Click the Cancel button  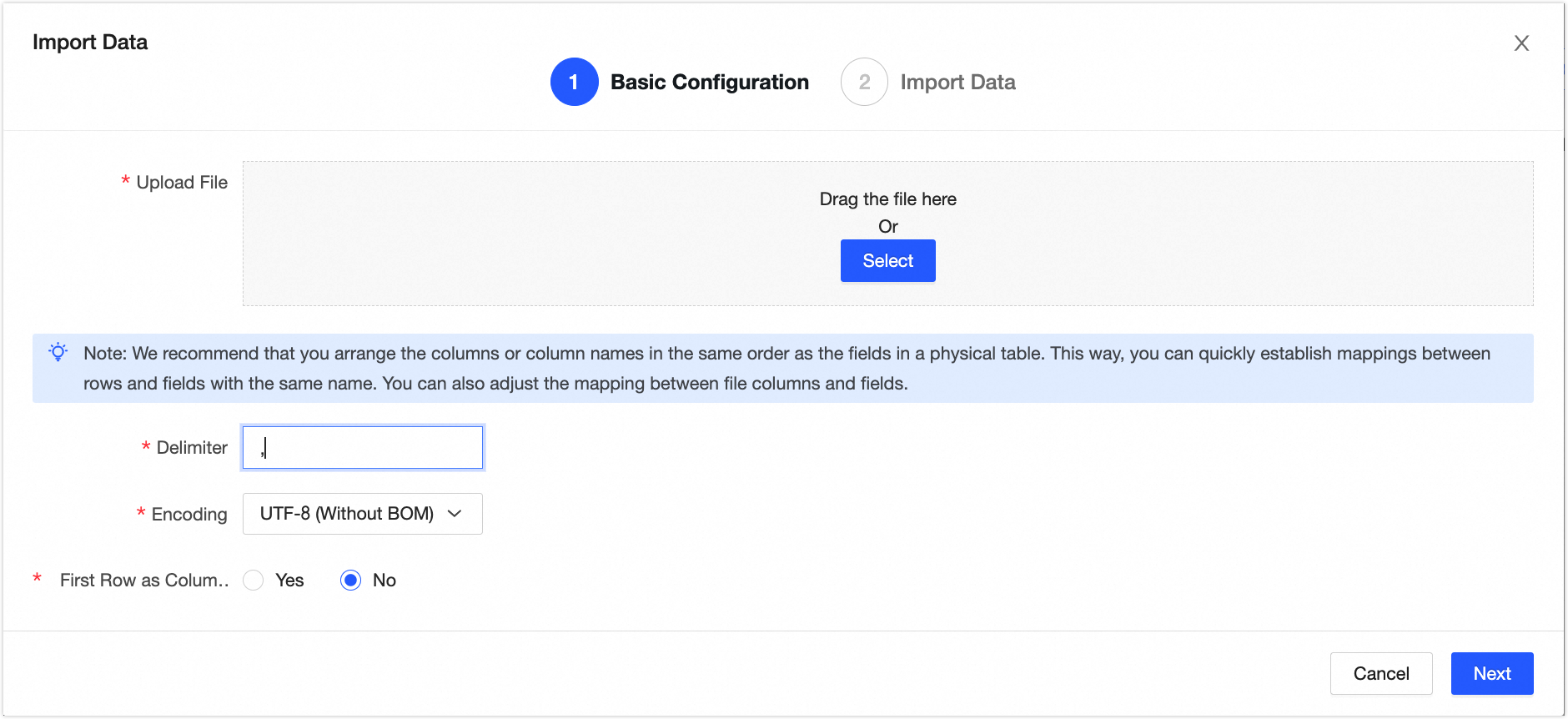(x=1381, y=674)
